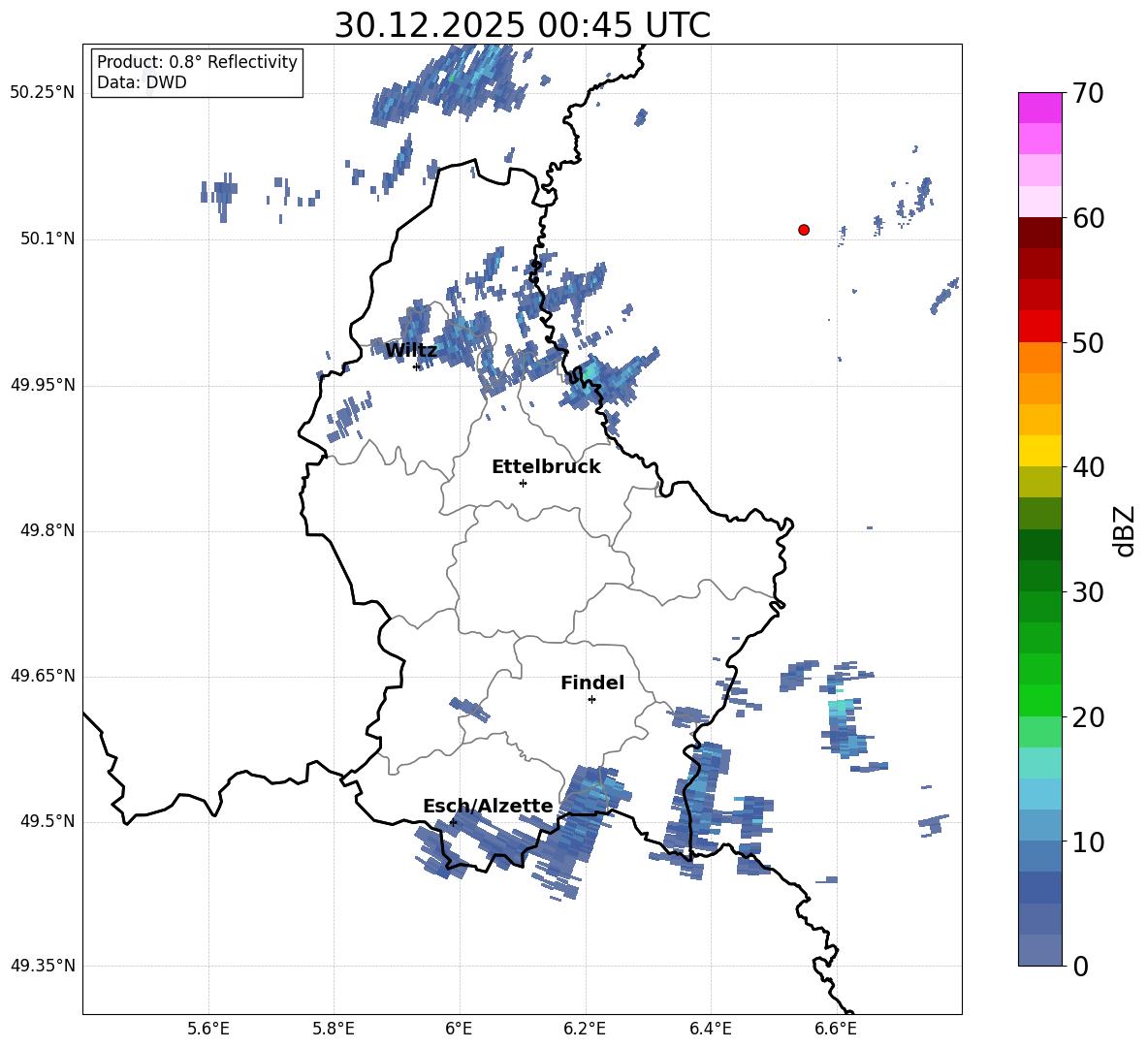Click the red radar location dot
This screenshot has height=1048, width=1148.
[804, 230]
